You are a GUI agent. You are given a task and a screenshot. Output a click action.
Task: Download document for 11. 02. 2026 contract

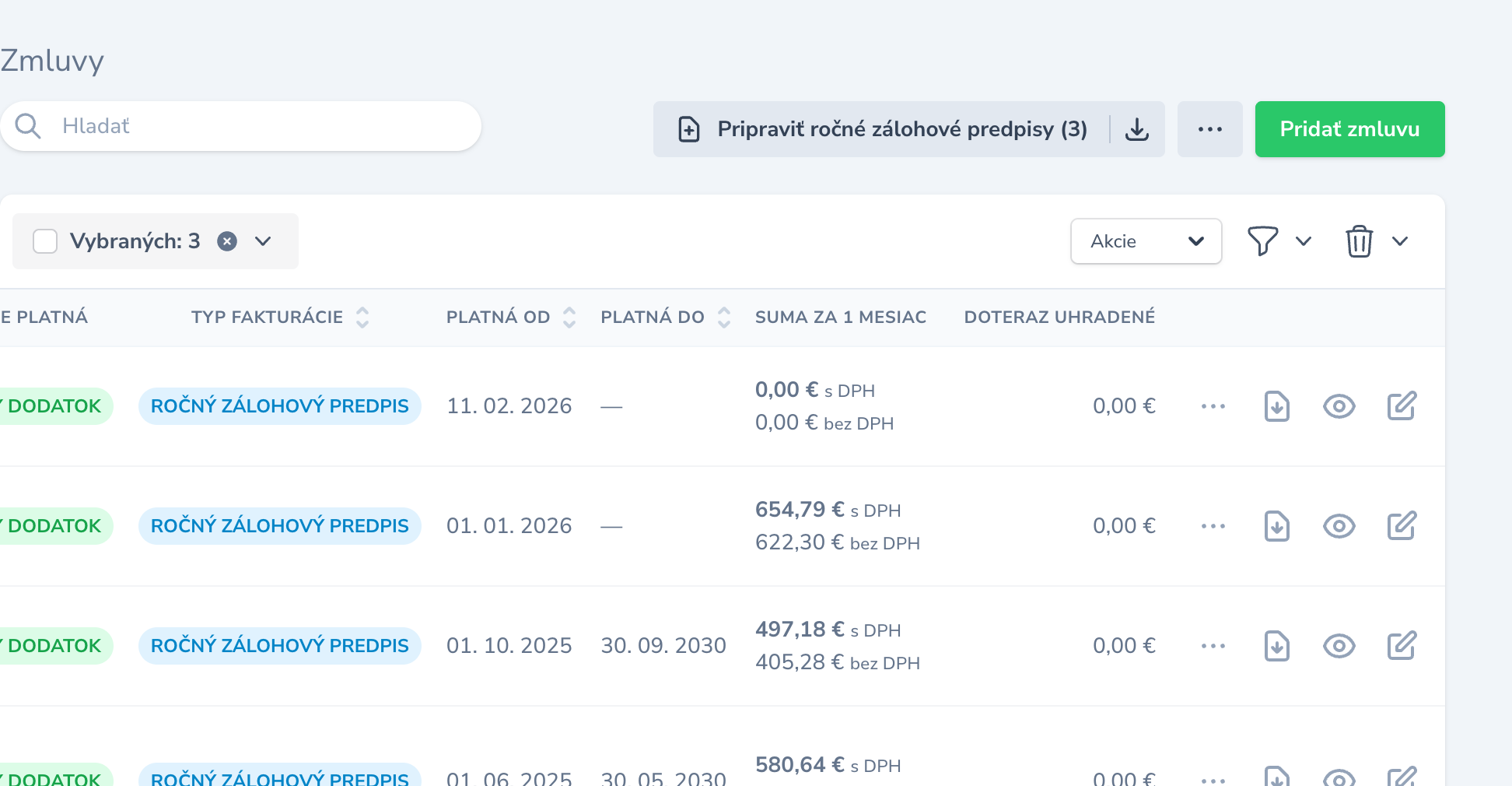[x=1277, y=406]
